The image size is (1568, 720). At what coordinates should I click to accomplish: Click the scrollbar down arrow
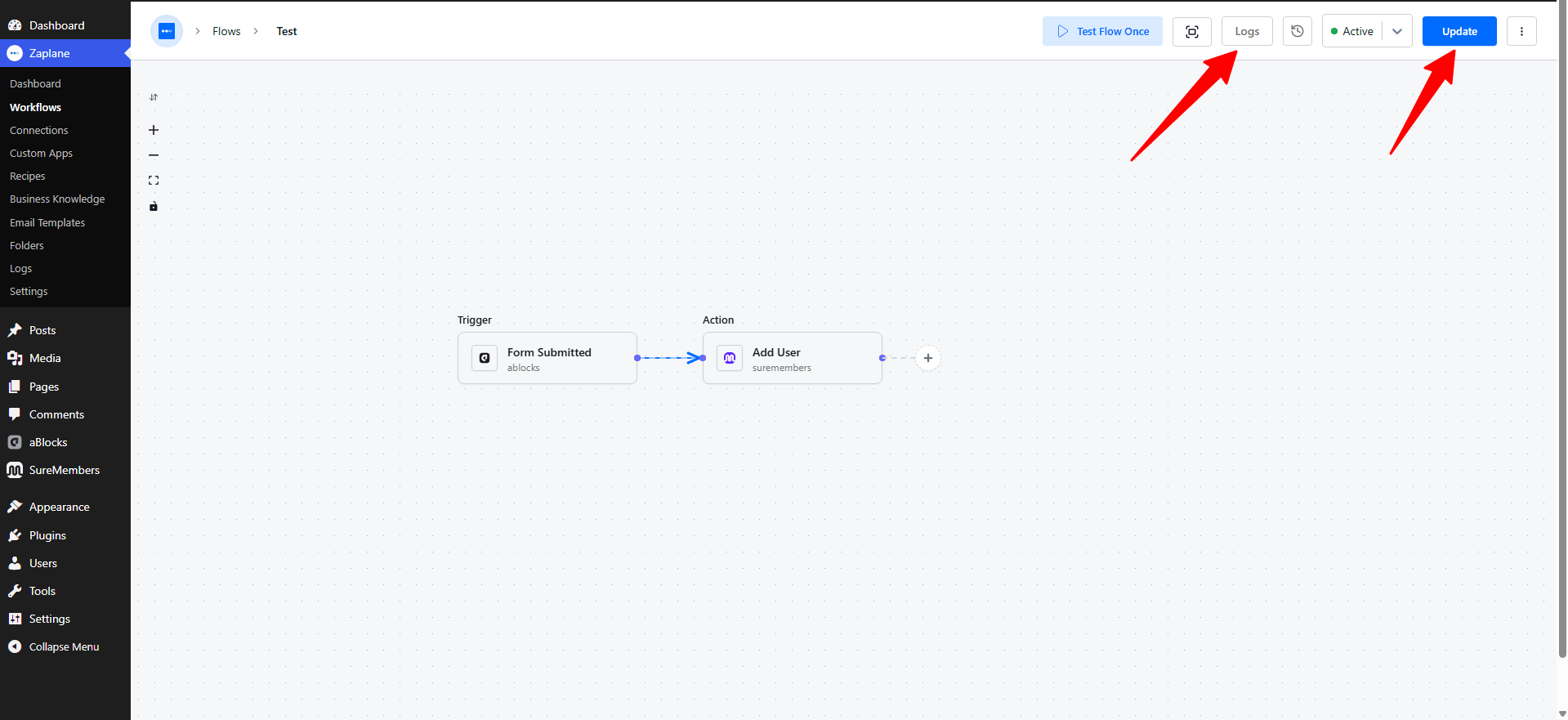(x=1562, y=713)
